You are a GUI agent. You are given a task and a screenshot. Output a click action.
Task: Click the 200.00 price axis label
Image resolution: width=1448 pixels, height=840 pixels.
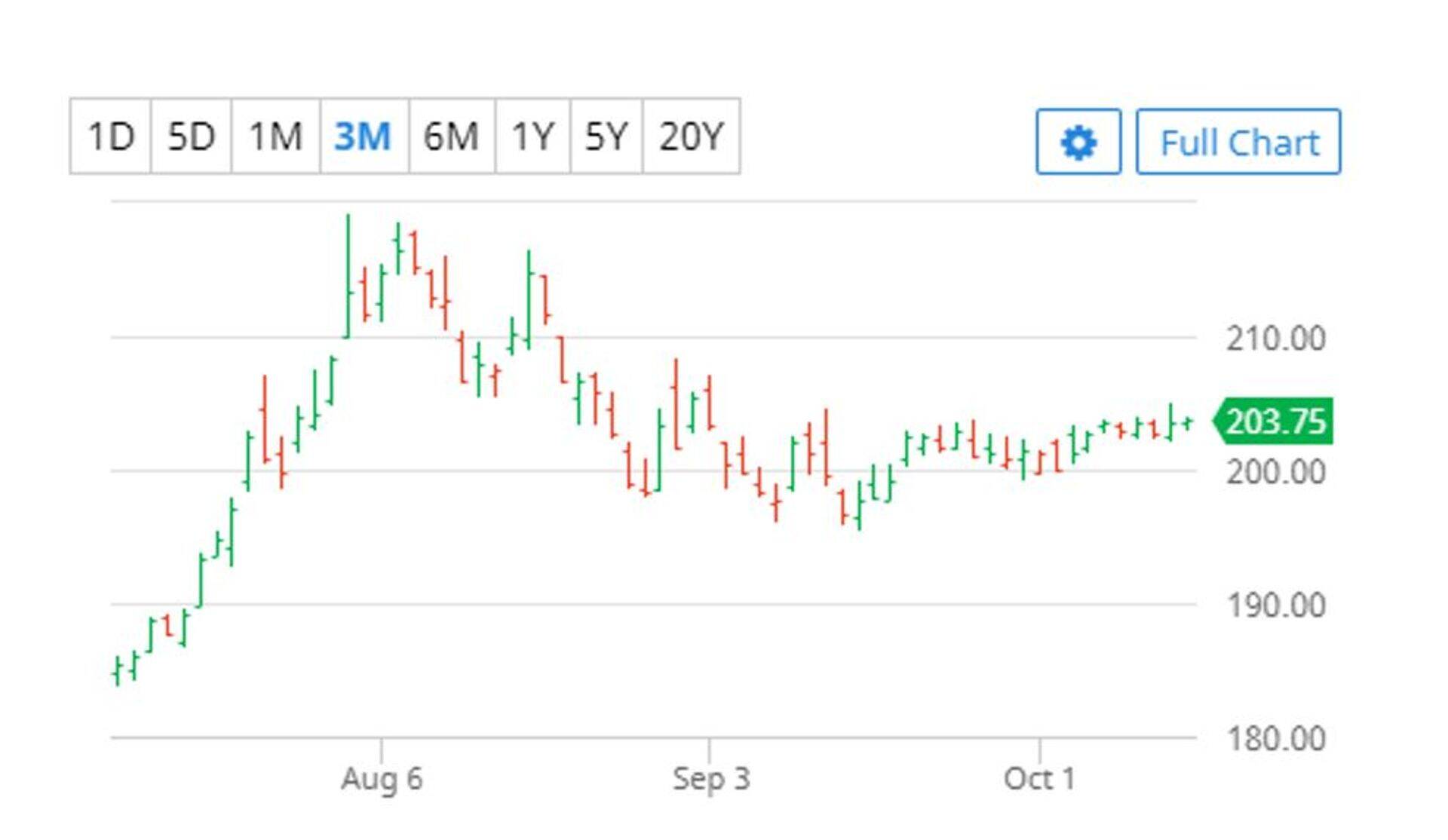pos(1275,472)
